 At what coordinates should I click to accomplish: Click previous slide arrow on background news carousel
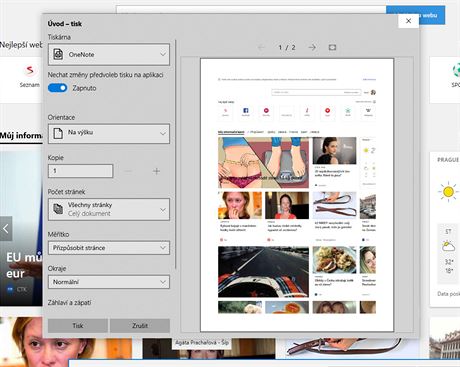tap(6, 228)
